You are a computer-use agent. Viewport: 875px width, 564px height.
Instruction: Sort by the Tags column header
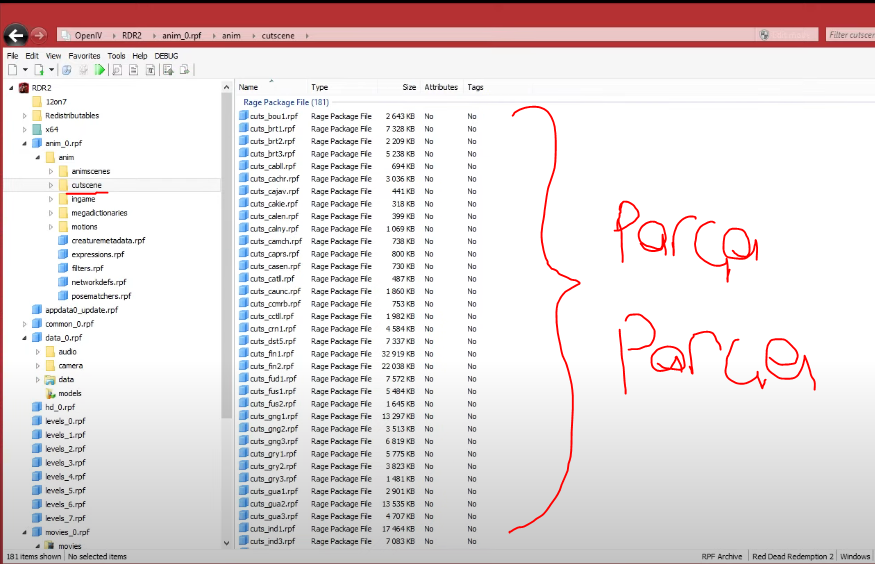pos(475,87)
